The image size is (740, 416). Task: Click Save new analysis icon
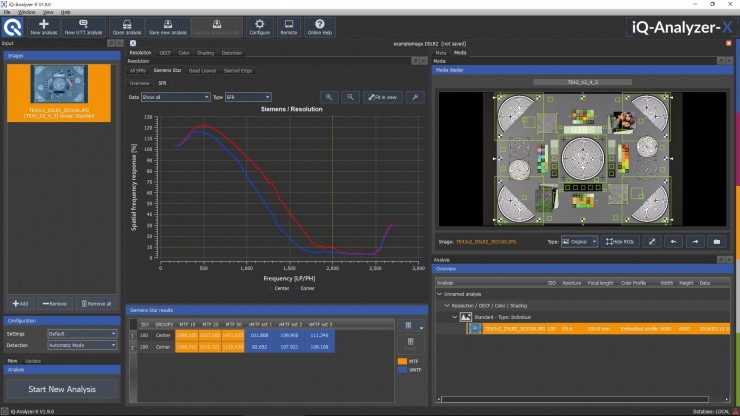pos(168,27)
